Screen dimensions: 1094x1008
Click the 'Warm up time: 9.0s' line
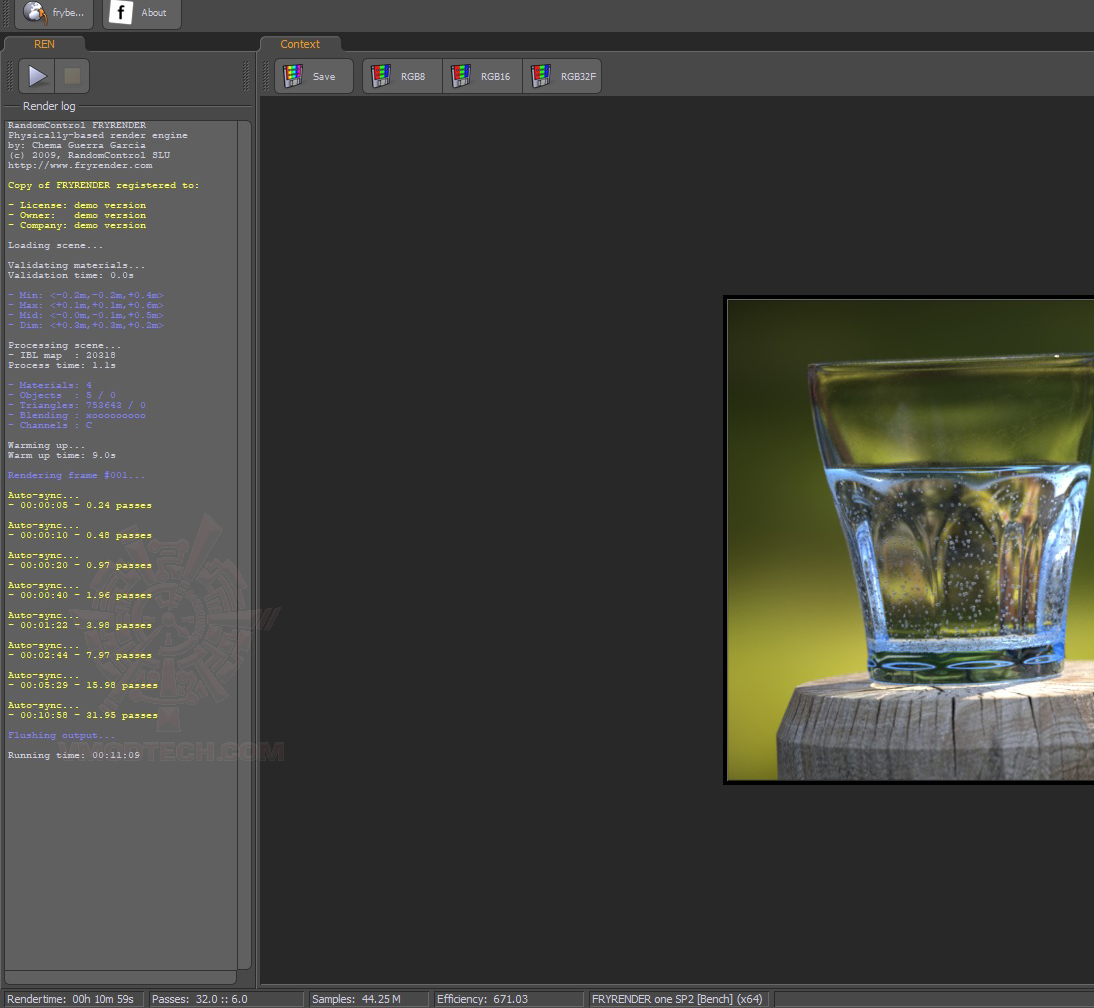click(x=61, y=456)
